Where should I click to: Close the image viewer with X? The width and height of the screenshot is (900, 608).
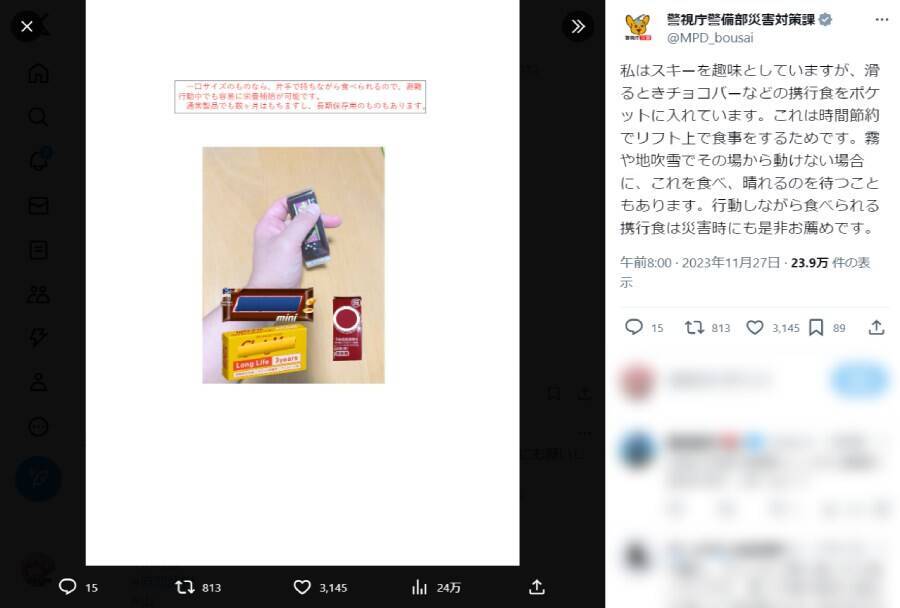(26, 26)
